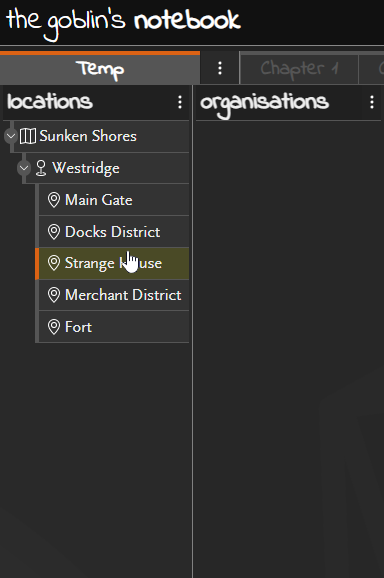This screenshot has width=384, height=578.
Task: Open the organisations panel three-dot menu
Action: pyautogui.click(x=372, y=102)
